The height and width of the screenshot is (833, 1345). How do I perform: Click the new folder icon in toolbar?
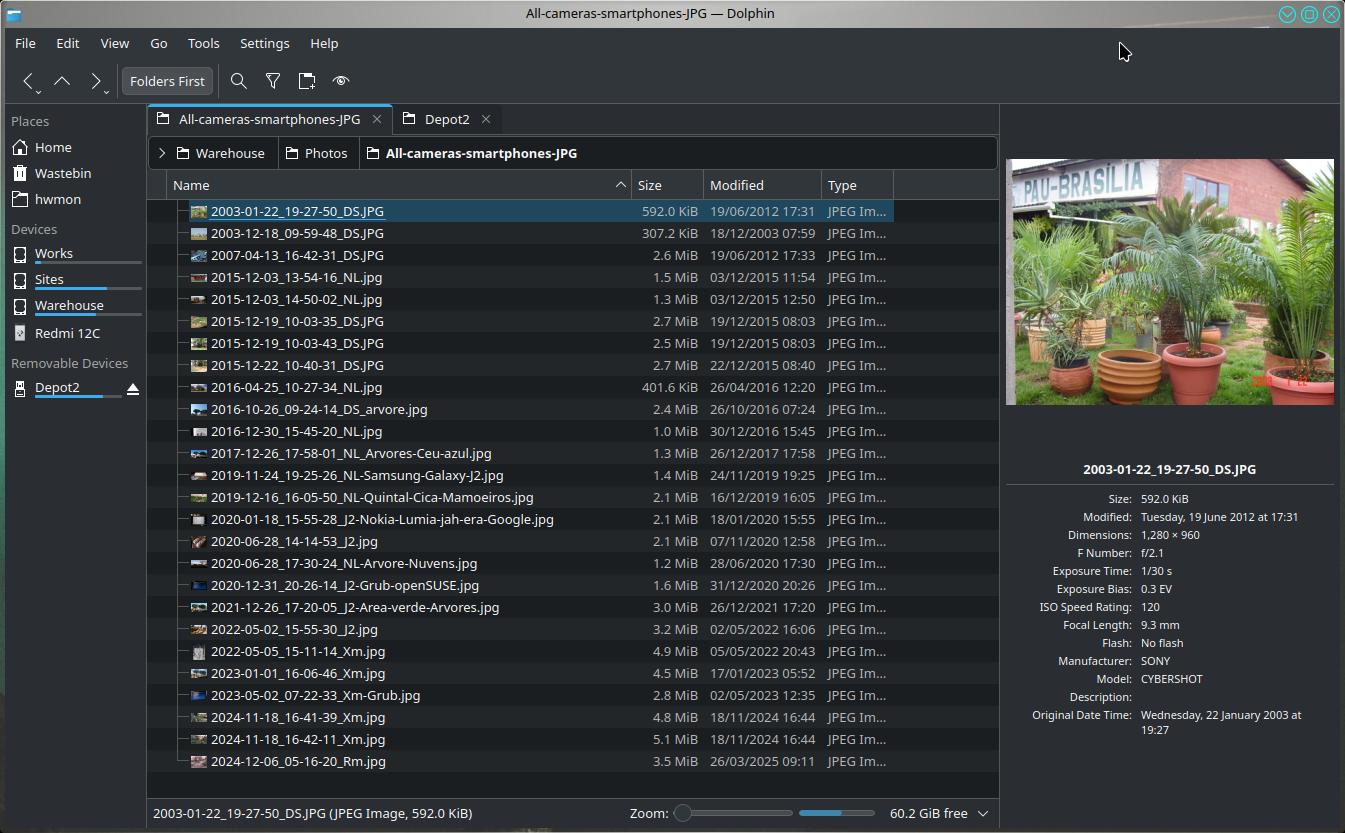[307, 81]
